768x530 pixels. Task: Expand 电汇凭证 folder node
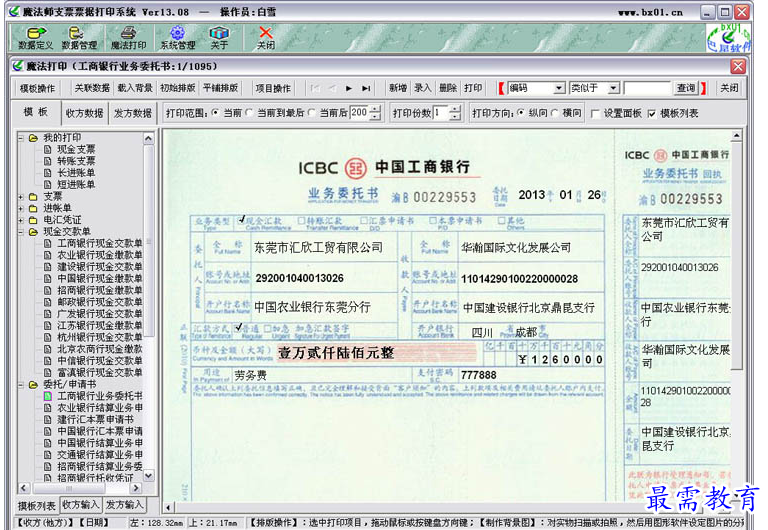pyautogui.click(x=21, y=220)
